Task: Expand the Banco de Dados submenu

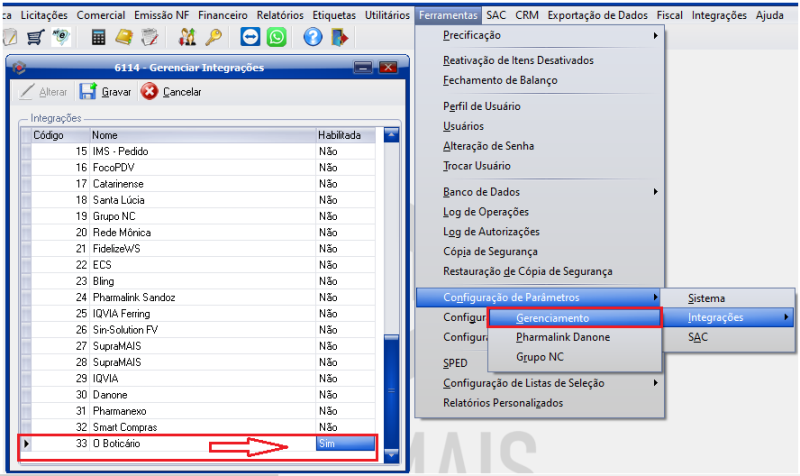Action: pyautogui.click(x=550, y=192)
